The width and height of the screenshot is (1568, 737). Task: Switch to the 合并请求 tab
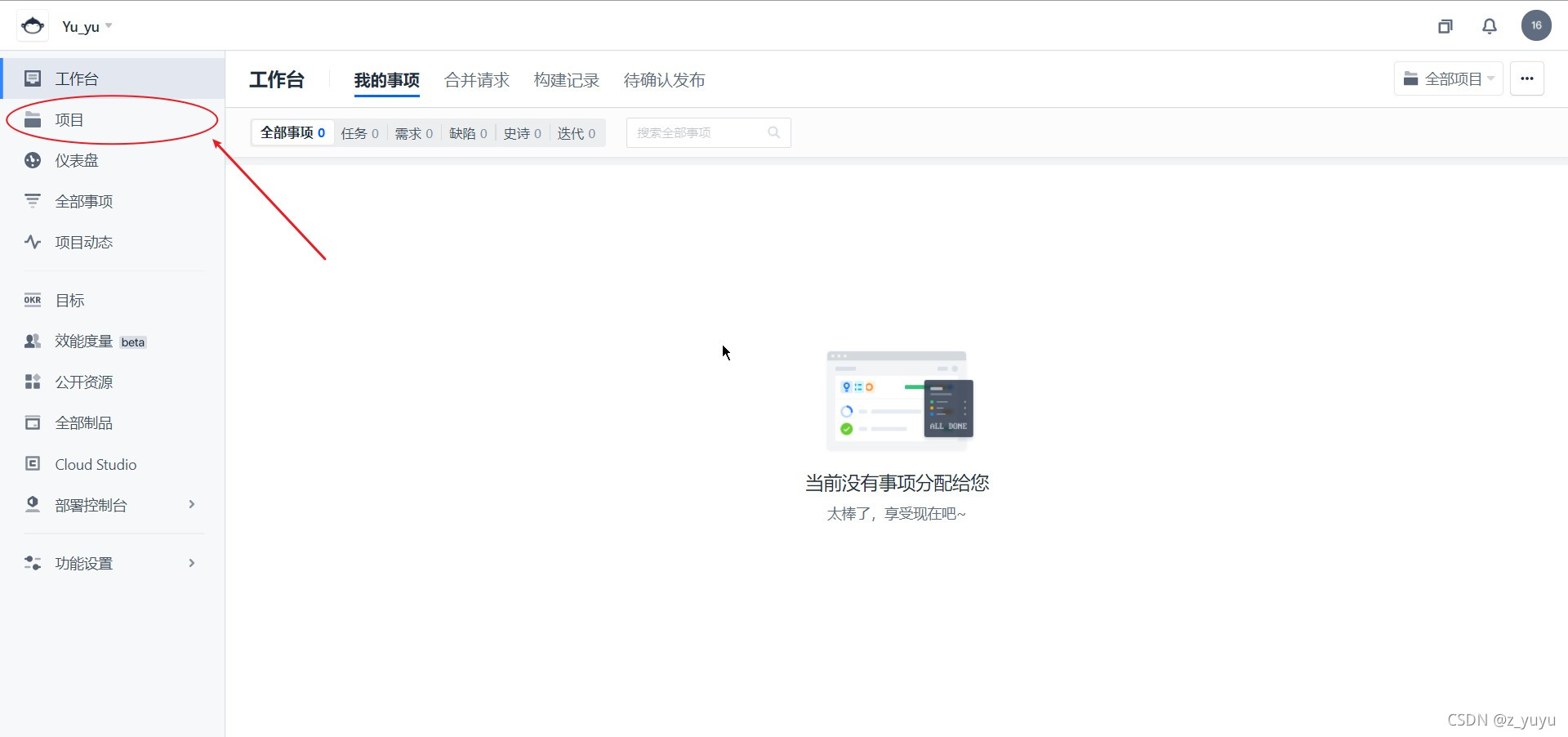click(477, 79)
